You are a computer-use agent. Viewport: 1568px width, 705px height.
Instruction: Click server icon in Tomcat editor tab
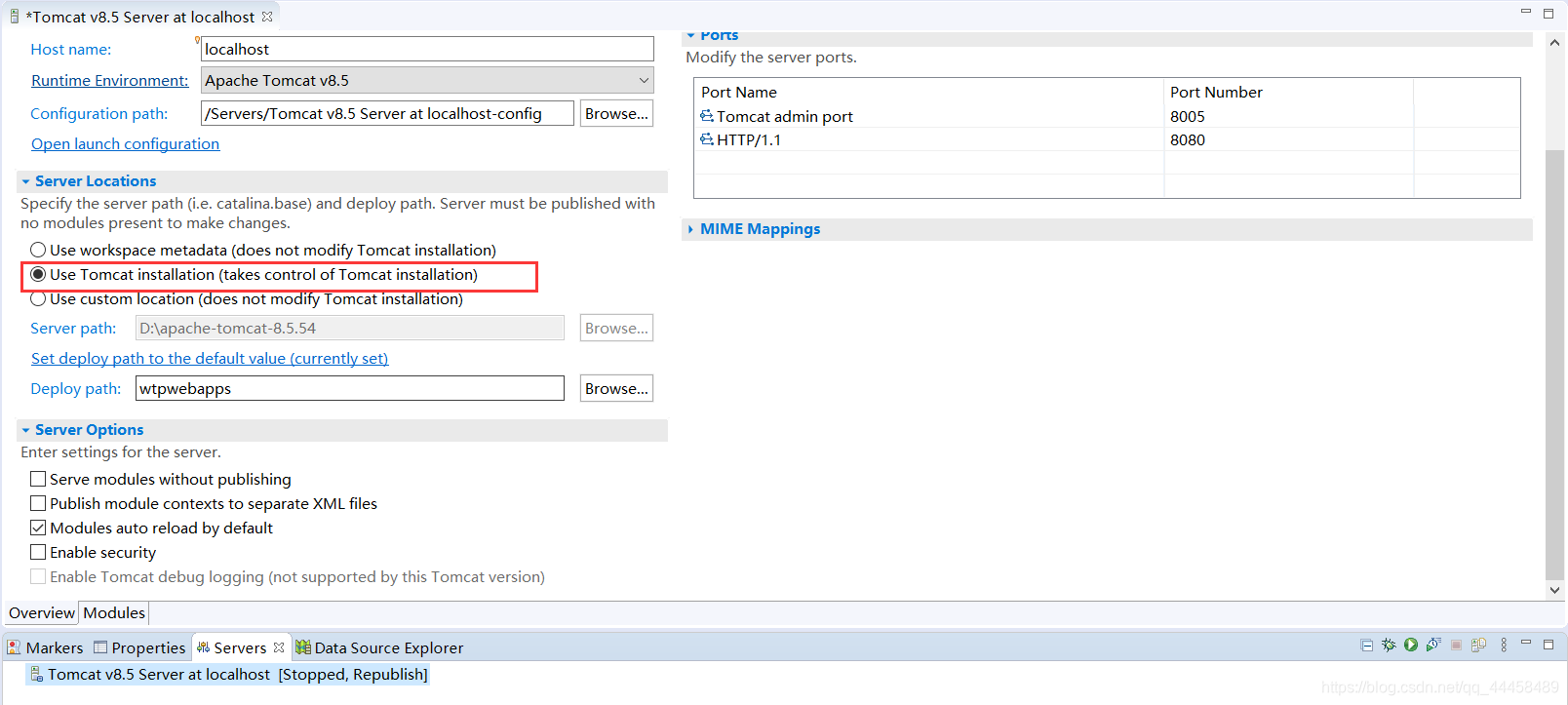(15, 17)
